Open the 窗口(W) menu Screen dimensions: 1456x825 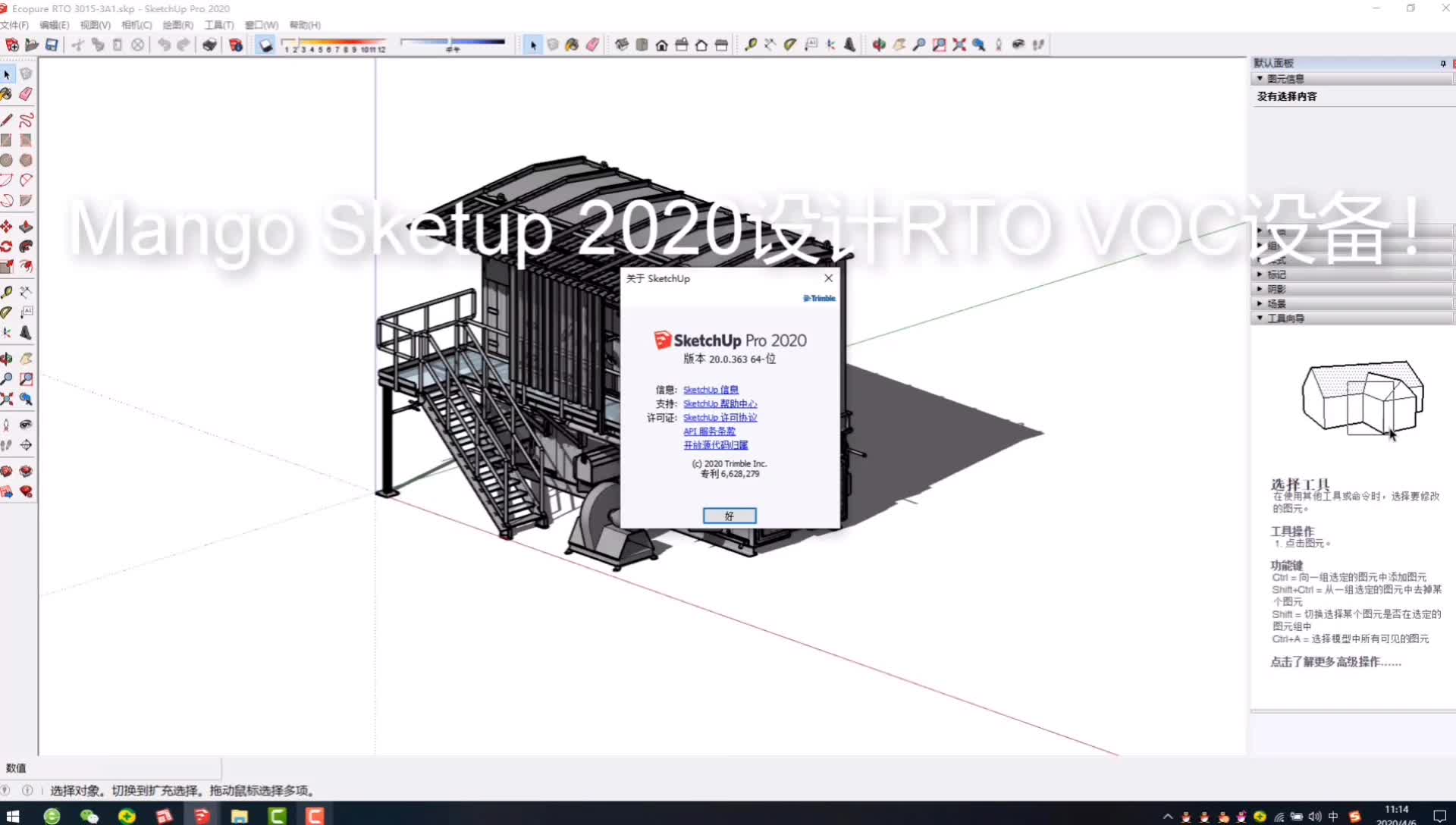point(260,25)
